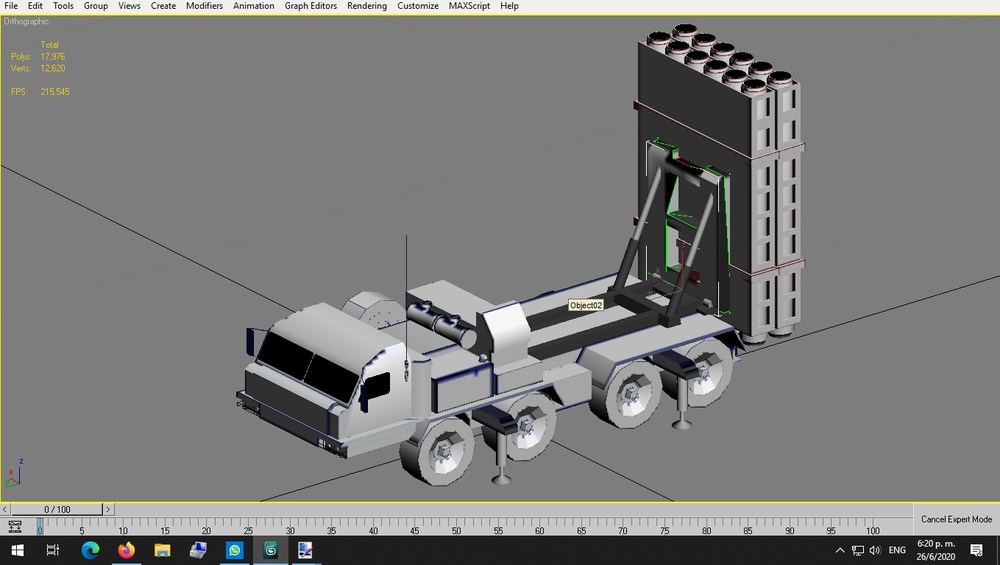
Task: Open the notification center icon
Action: [976, 550]
